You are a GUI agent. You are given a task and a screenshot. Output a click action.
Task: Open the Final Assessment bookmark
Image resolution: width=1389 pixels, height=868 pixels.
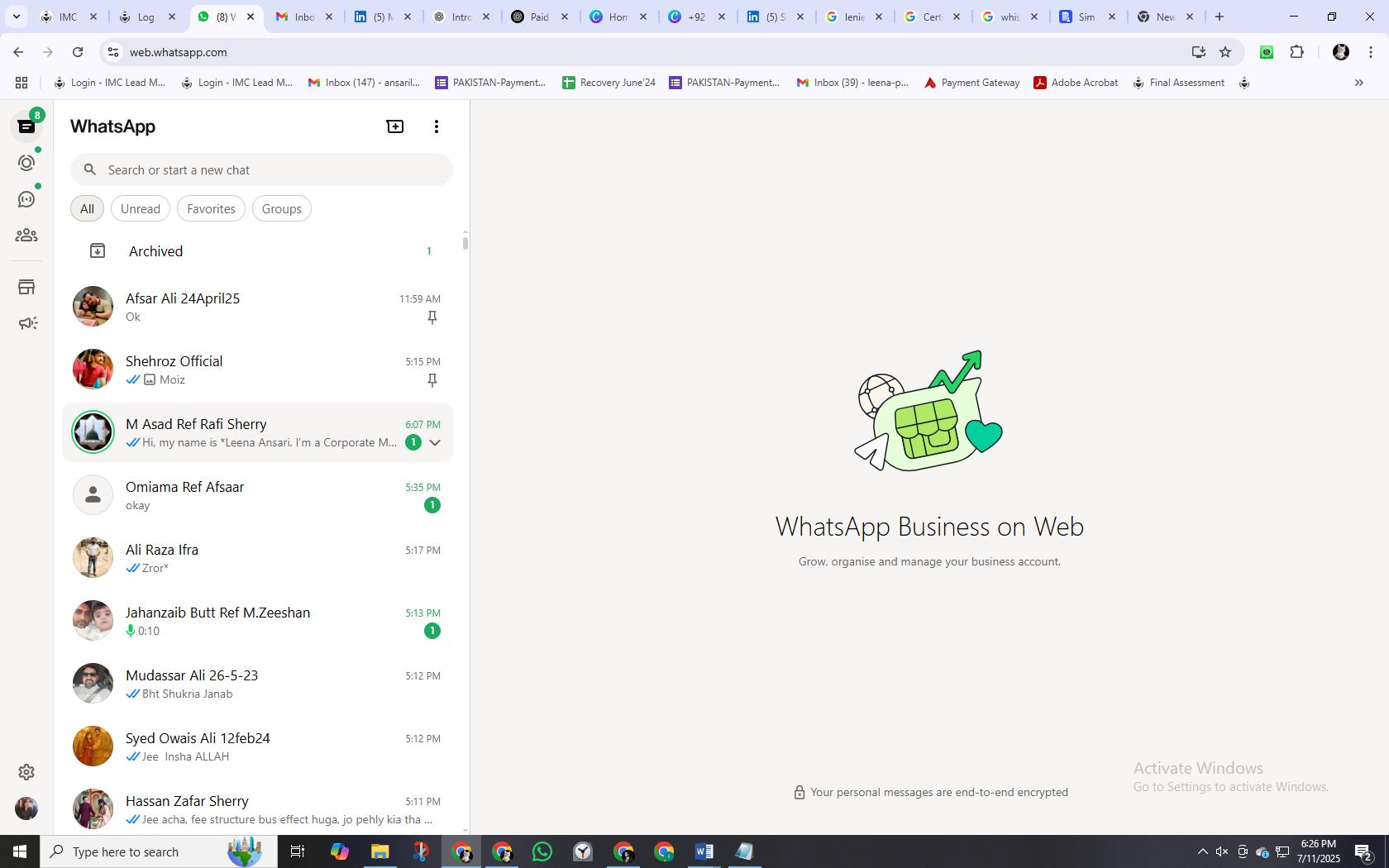tap(1178, 83)
